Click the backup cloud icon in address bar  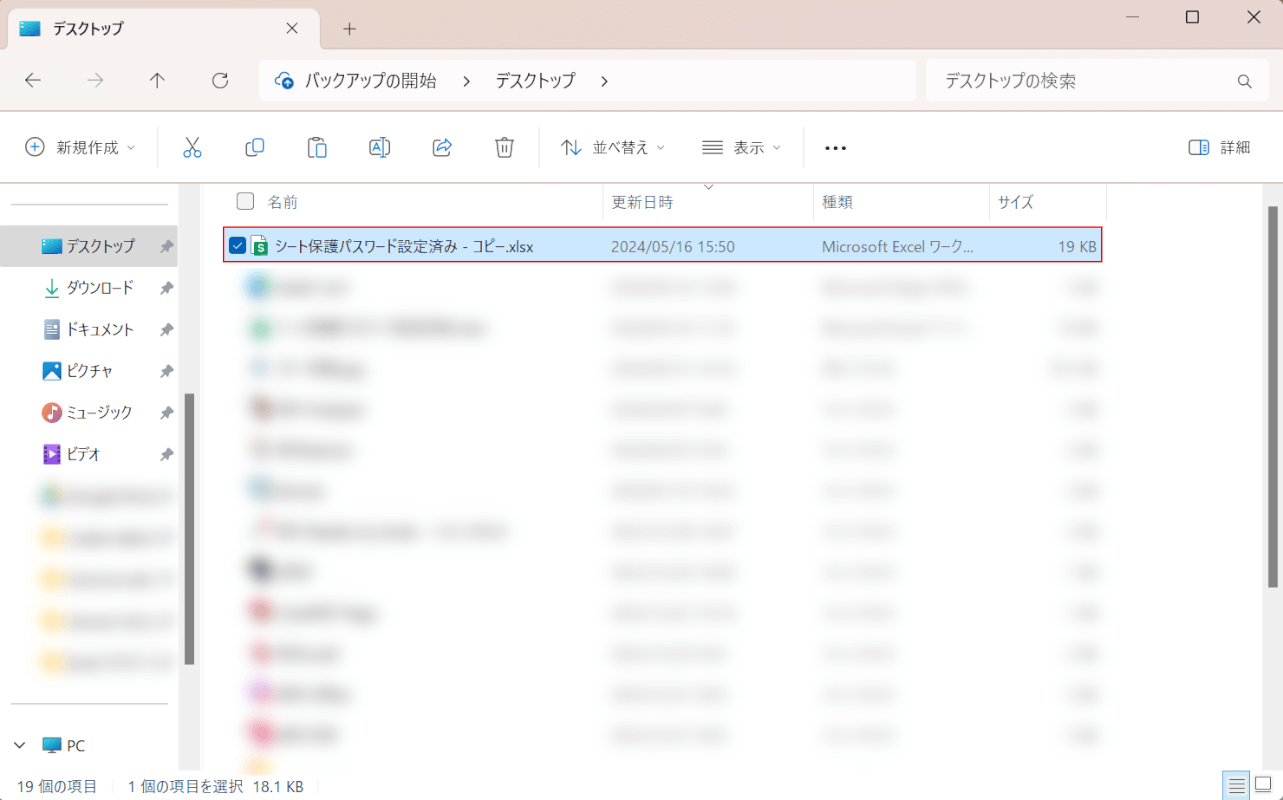(284, 81)
